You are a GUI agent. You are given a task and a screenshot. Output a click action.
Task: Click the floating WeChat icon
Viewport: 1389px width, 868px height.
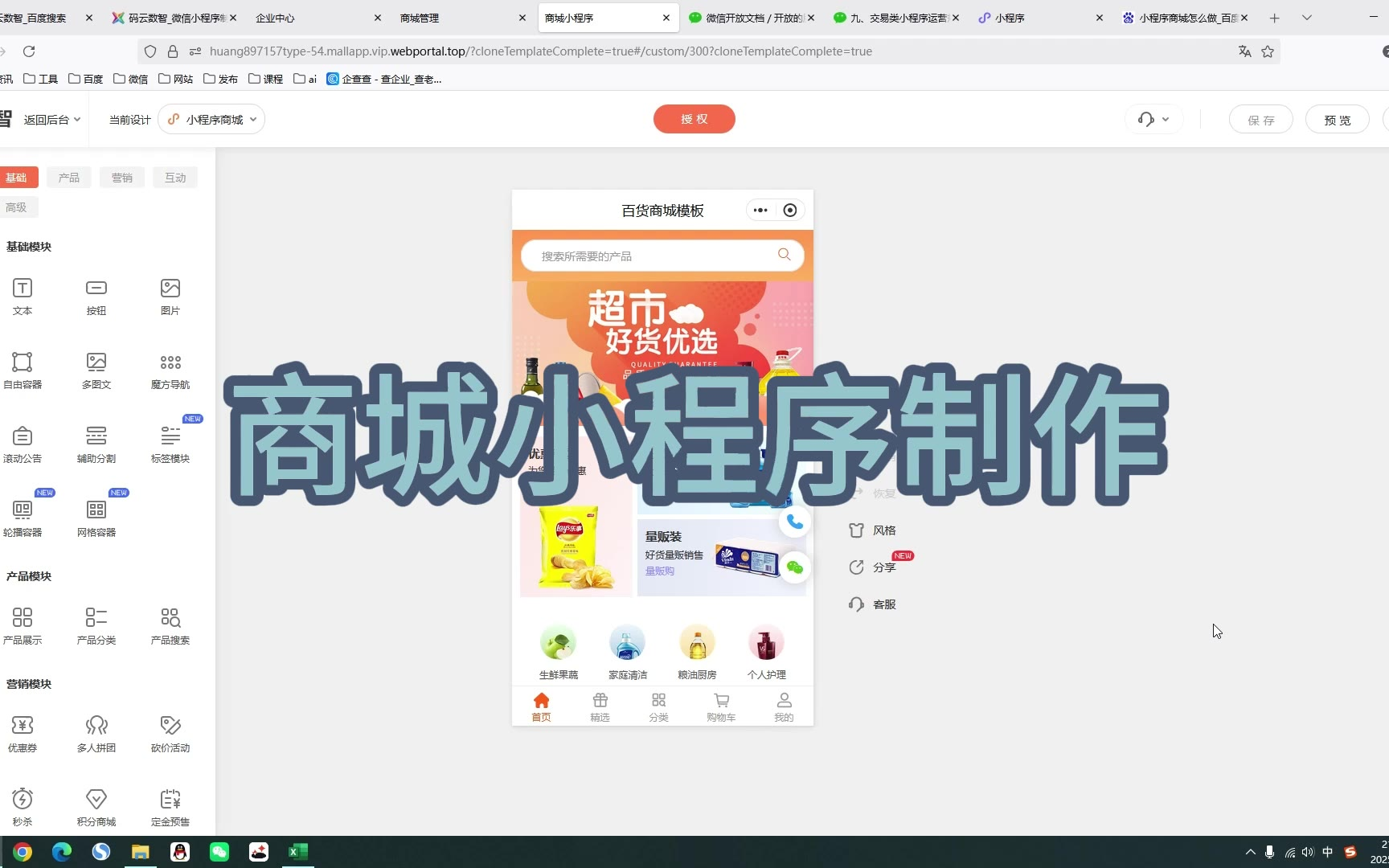point(794,567)
